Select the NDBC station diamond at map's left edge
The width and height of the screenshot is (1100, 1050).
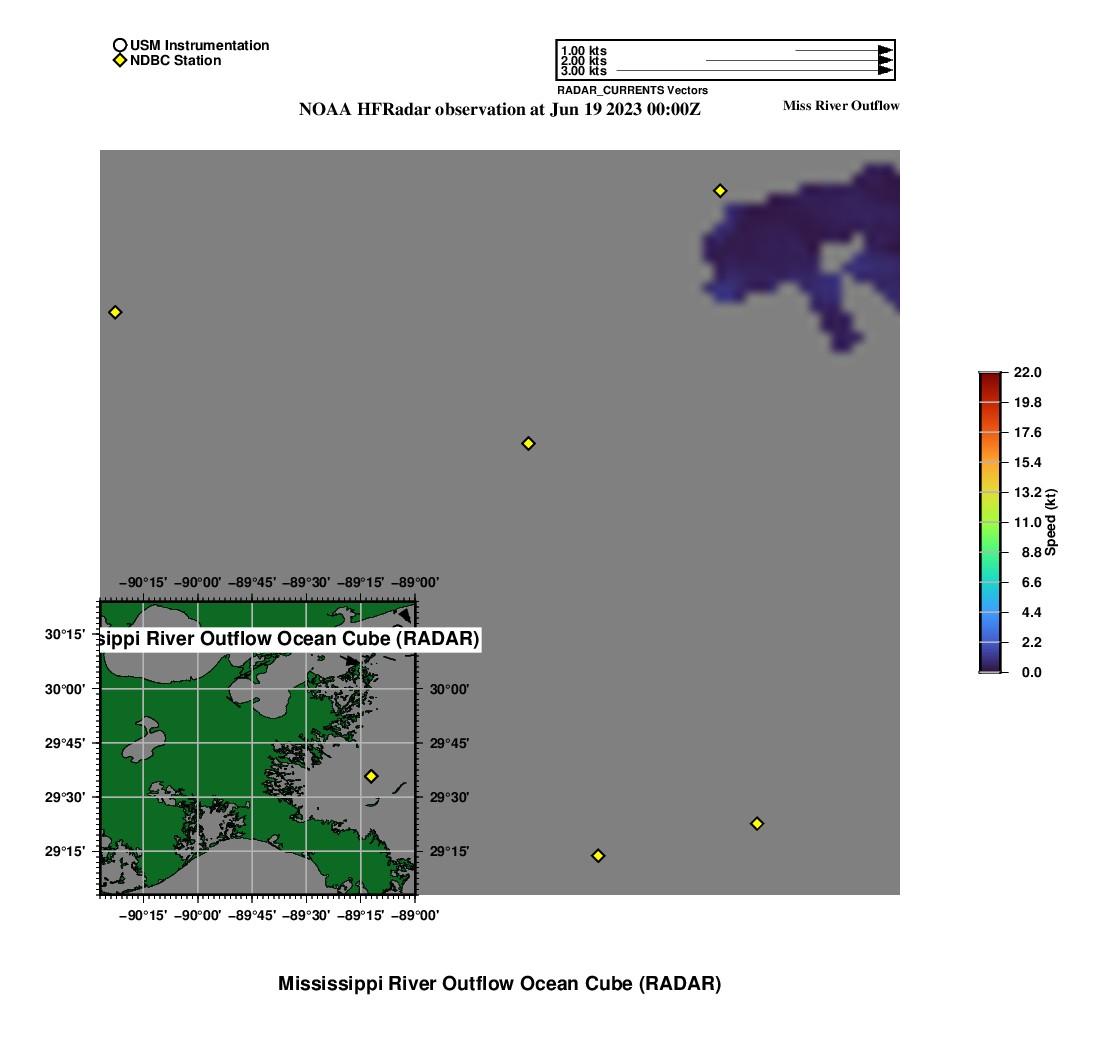click(115, 312)
